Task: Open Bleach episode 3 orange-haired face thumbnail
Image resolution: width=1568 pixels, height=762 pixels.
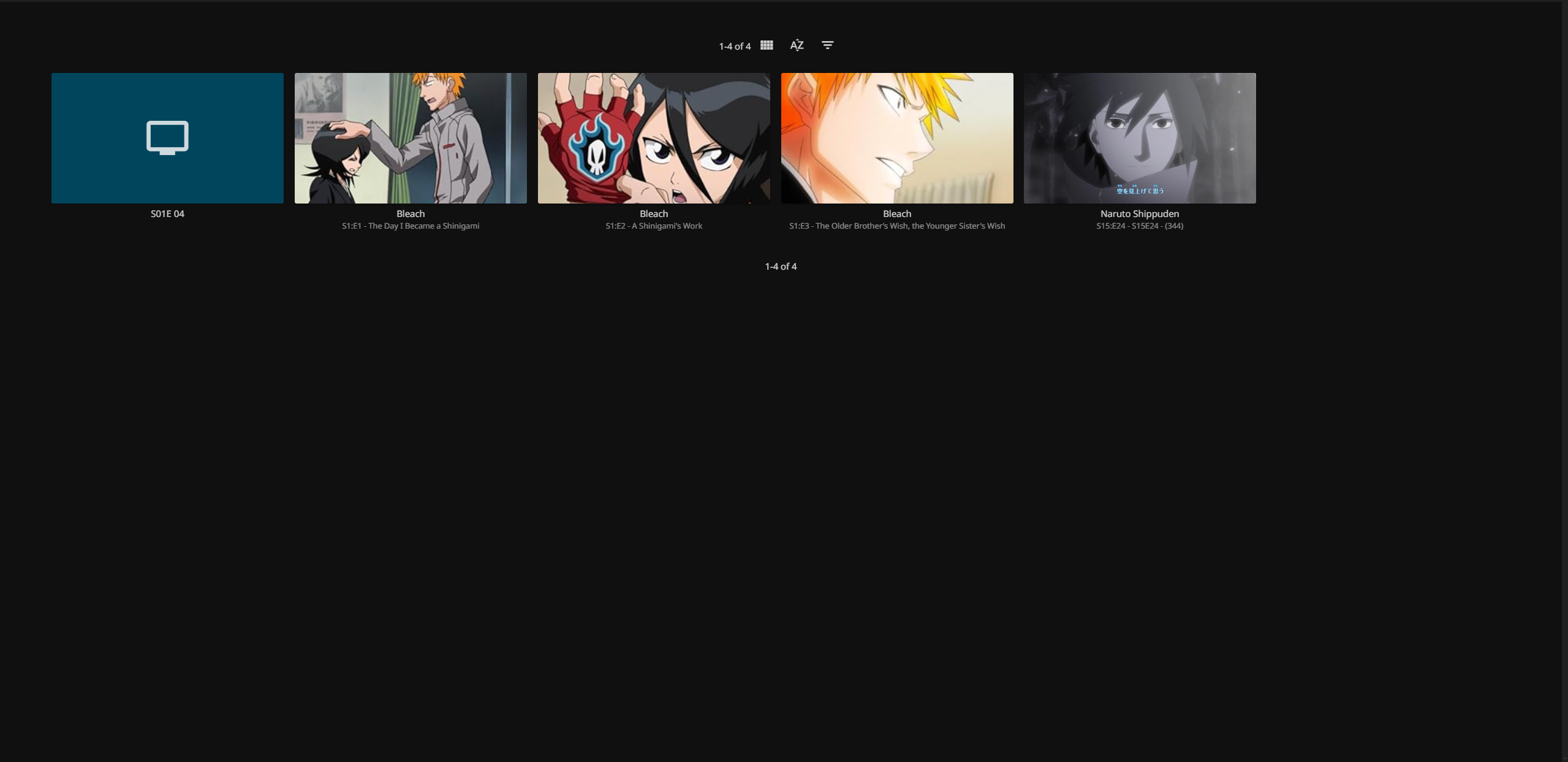Action: [x=897, y=138]
